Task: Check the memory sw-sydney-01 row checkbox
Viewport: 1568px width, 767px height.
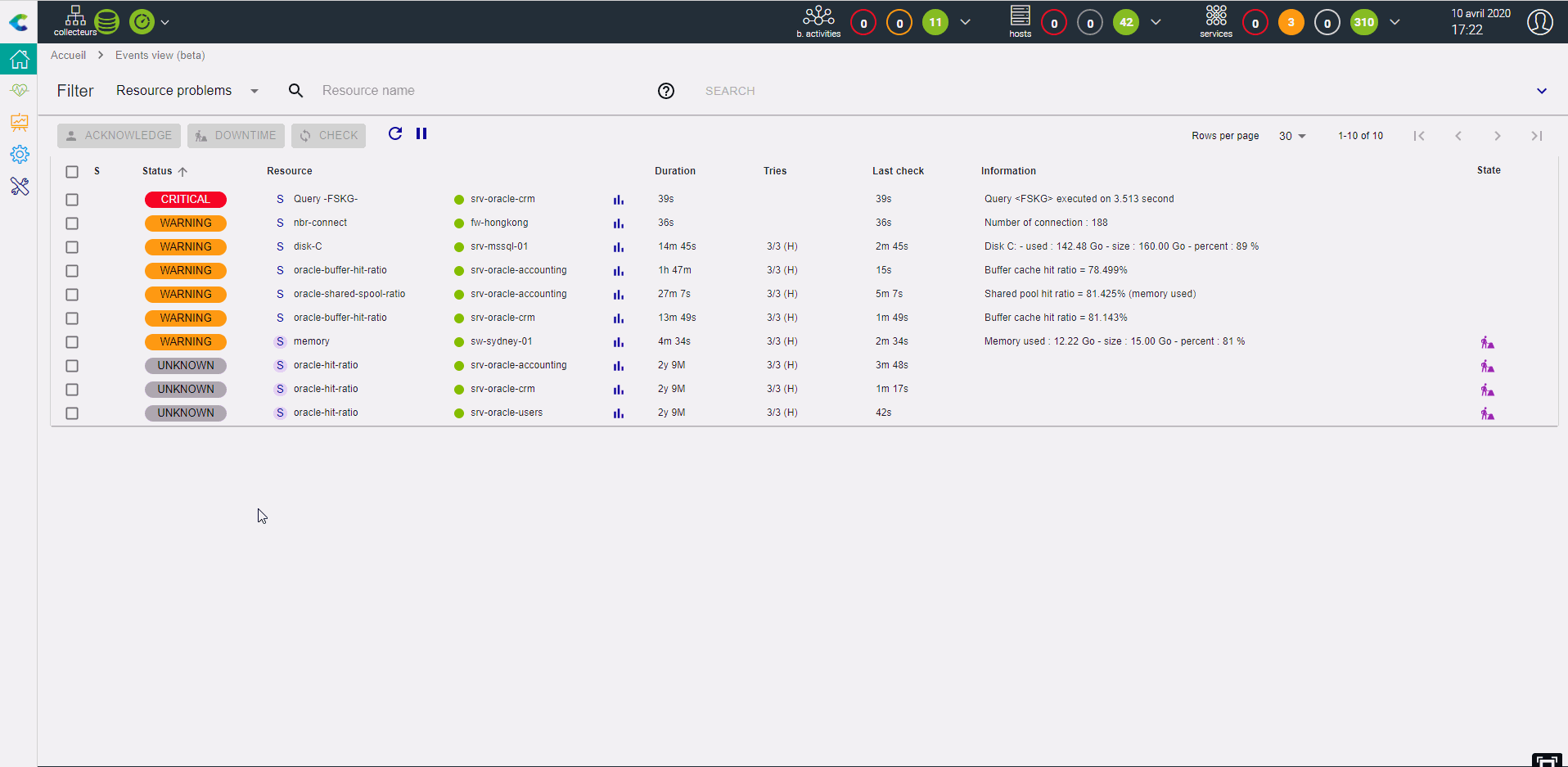Action: coord(72,342)
